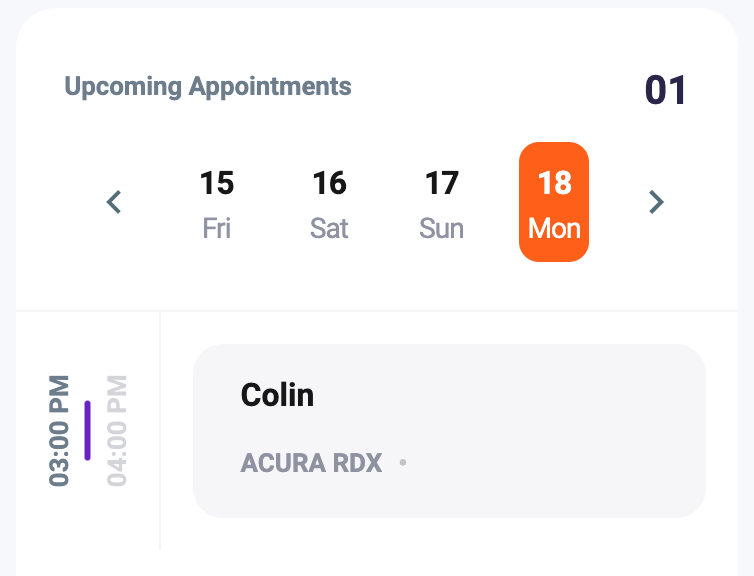
Task: Click the 'Sun' weekday label
Action: [x=441, y=228]
